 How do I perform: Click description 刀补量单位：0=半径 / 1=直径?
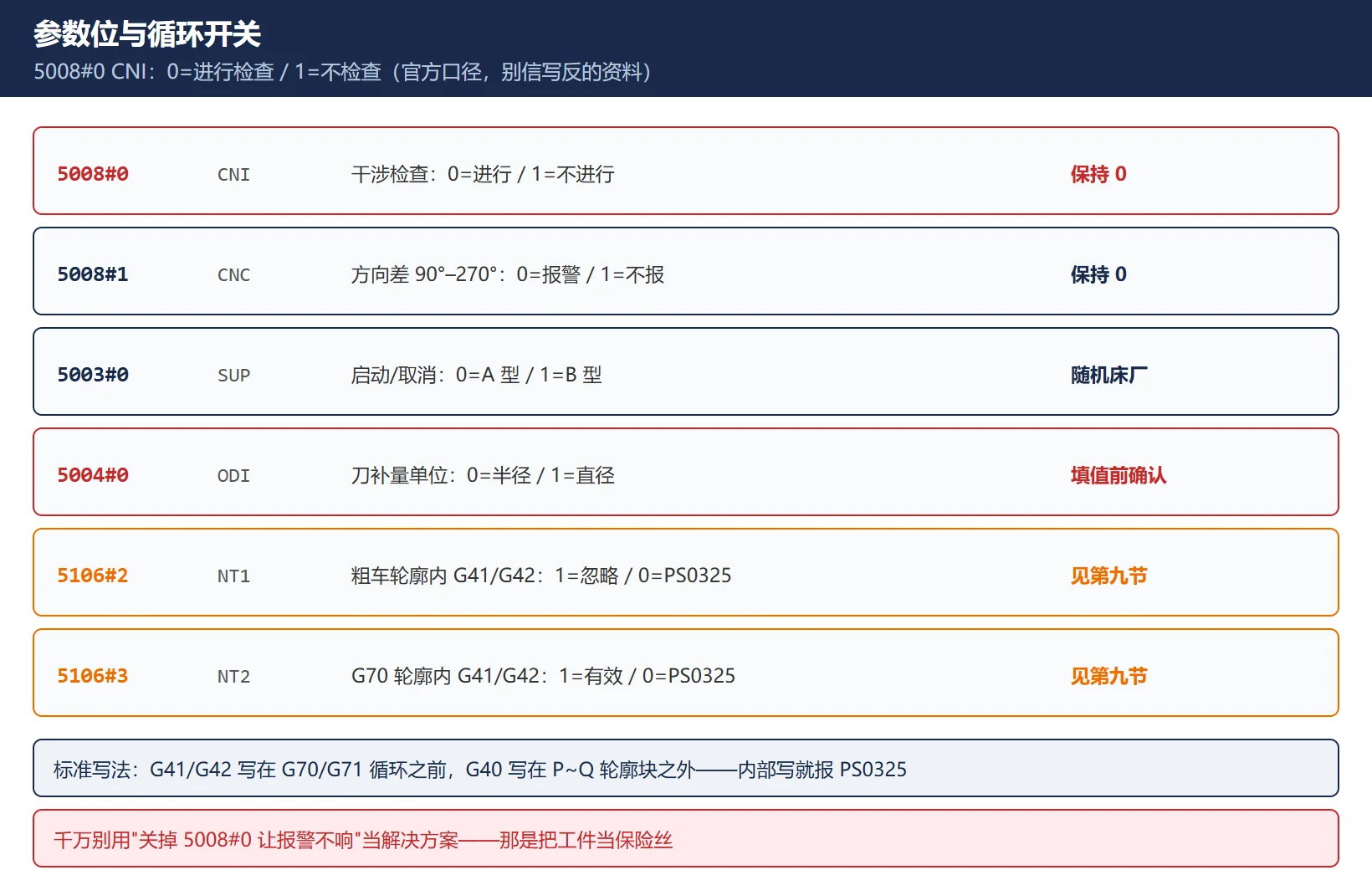pos(483,475)
